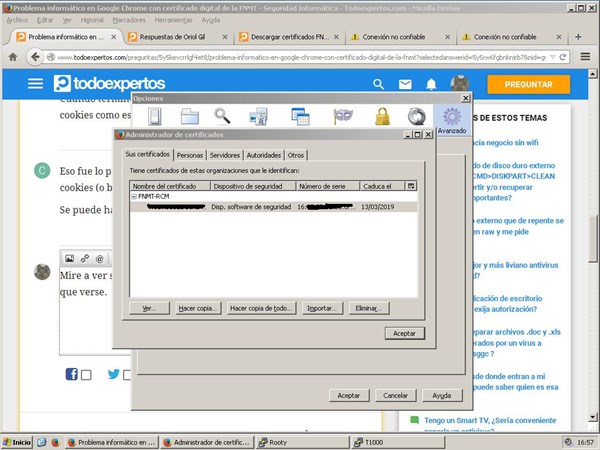This screenshot has width=600, height=450.
Task: Select the padlock Security icon in Opciones
Action: (x=381, y=117)
